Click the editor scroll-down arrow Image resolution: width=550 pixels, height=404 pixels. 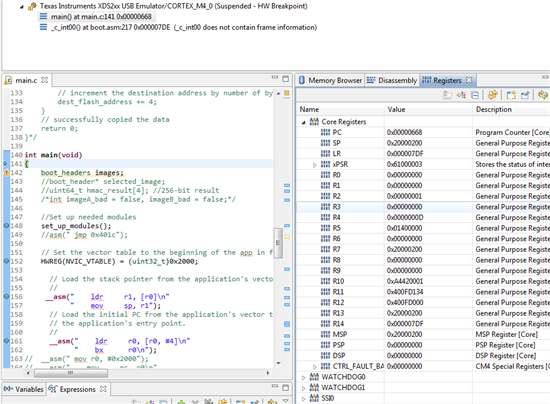(279, 363)
